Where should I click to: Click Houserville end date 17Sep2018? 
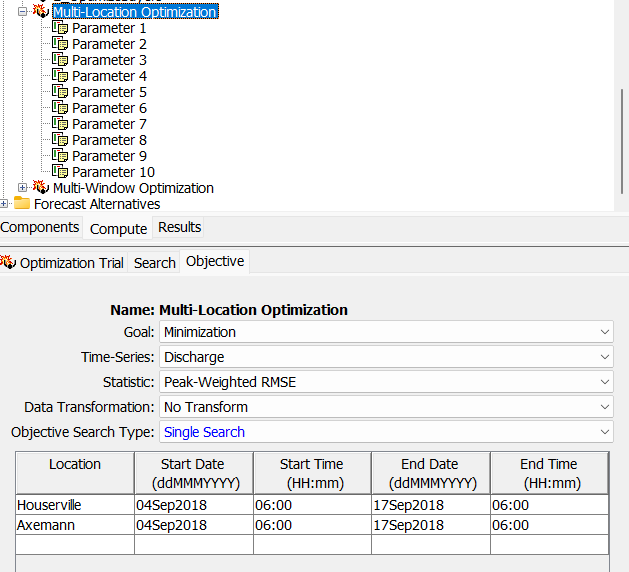tap(431, 505)
